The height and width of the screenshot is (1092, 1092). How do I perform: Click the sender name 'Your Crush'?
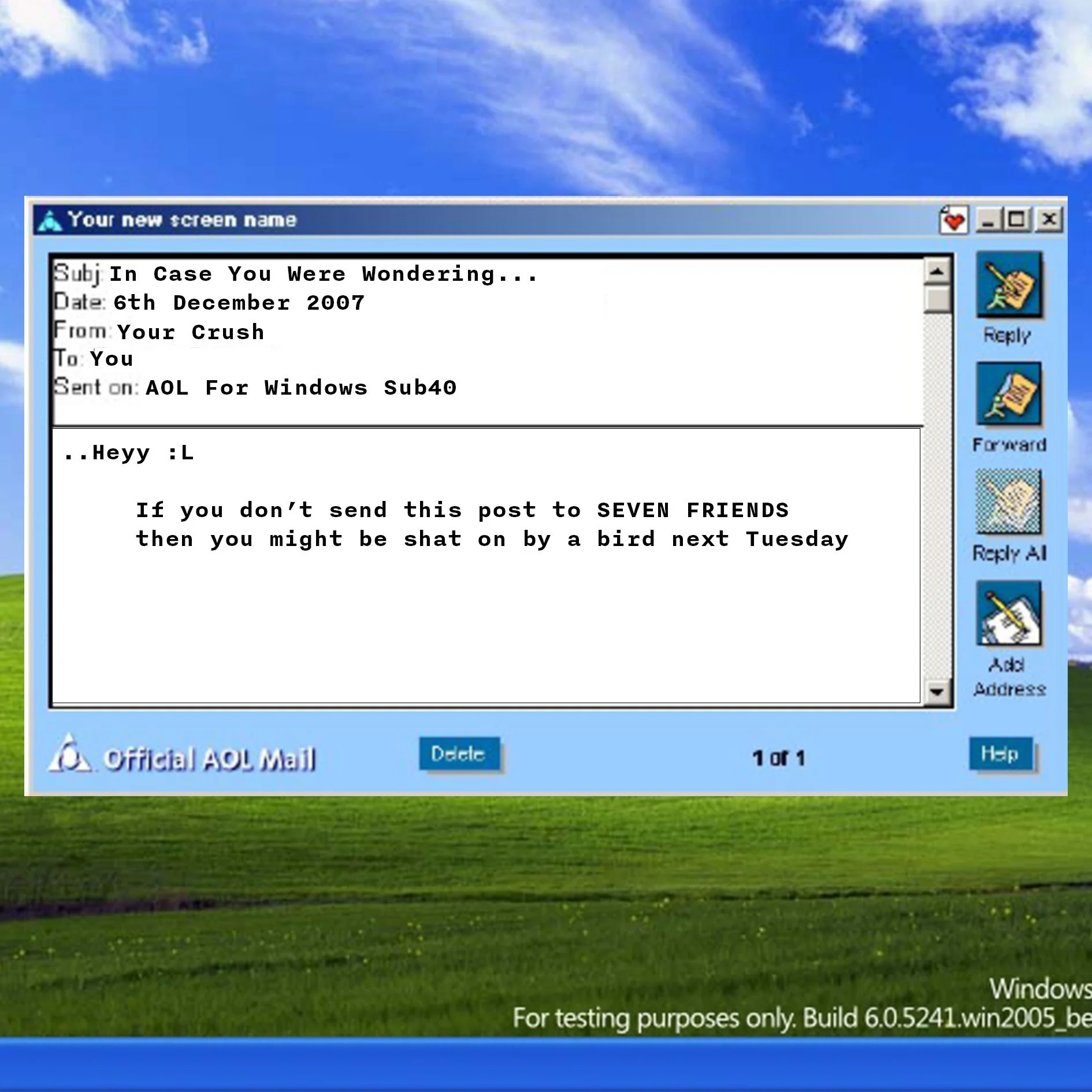[x=191, y=332]
